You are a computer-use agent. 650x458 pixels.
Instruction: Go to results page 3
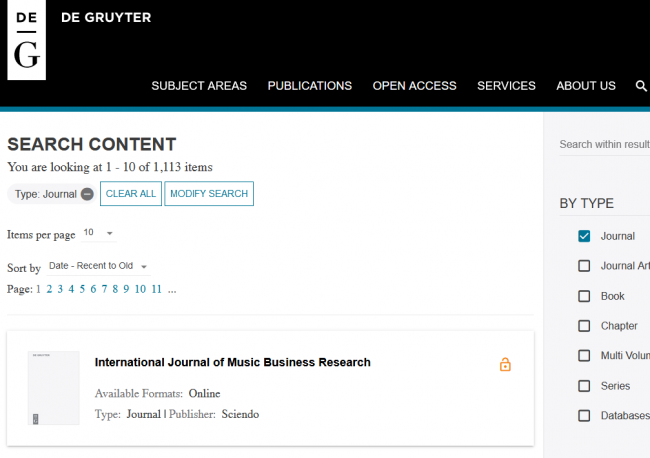[x=60, y=289]
